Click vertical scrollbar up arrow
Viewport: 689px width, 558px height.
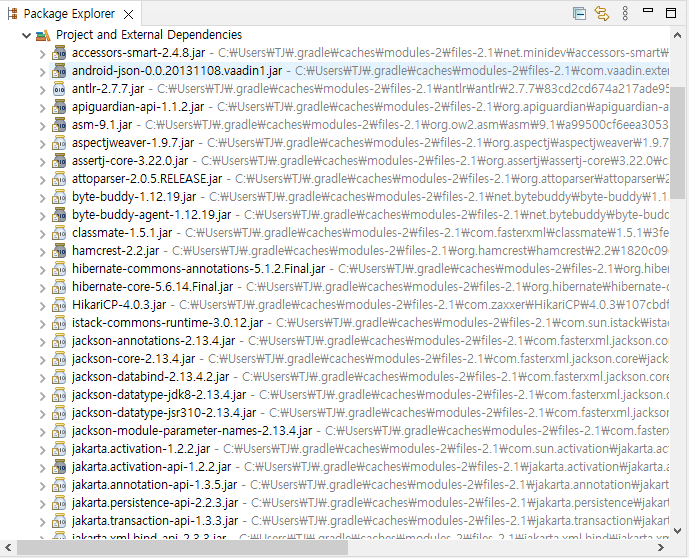click(678, 35)
